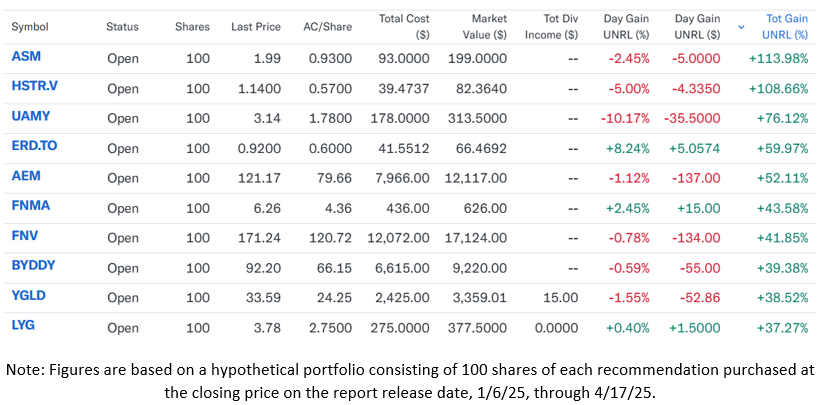Click the UAMY ticker symbol
Viewport: 829px width, 405px height.
[28, 117]
